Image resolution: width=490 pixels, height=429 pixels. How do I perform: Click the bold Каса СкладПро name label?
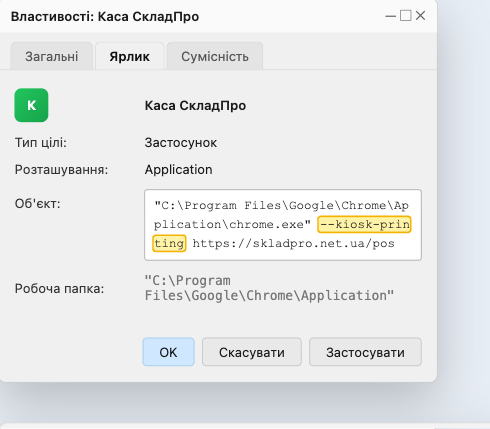click(195, 106)
